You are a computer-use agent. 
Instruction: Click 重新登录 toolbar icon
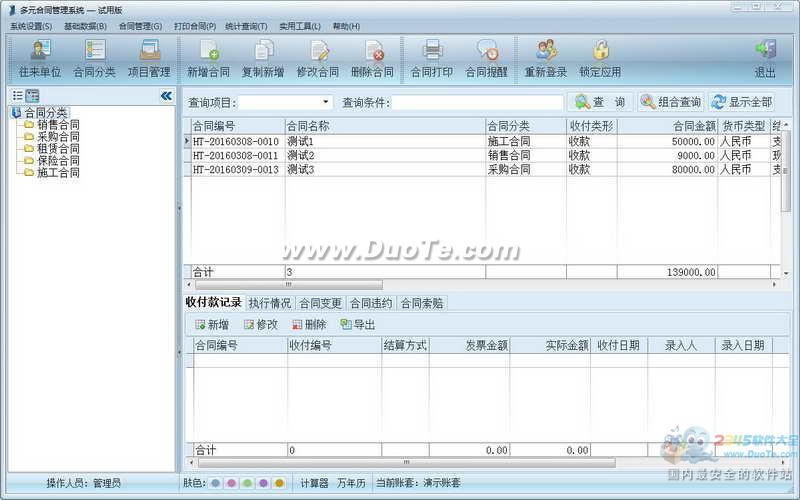pyautogui.click(x=546, y=60)
